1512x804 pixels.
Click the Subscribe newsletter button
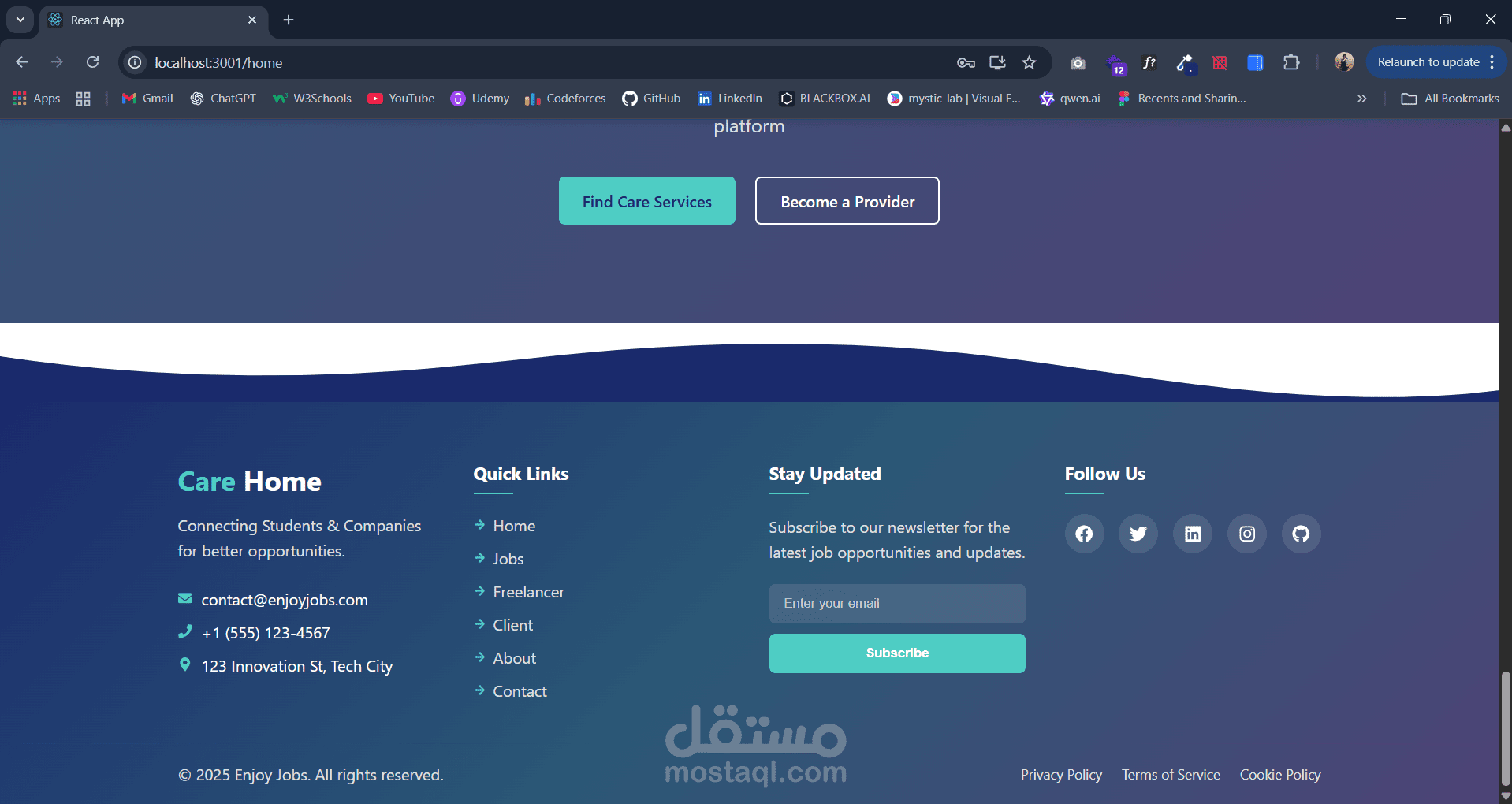click(x=897, y=653)
